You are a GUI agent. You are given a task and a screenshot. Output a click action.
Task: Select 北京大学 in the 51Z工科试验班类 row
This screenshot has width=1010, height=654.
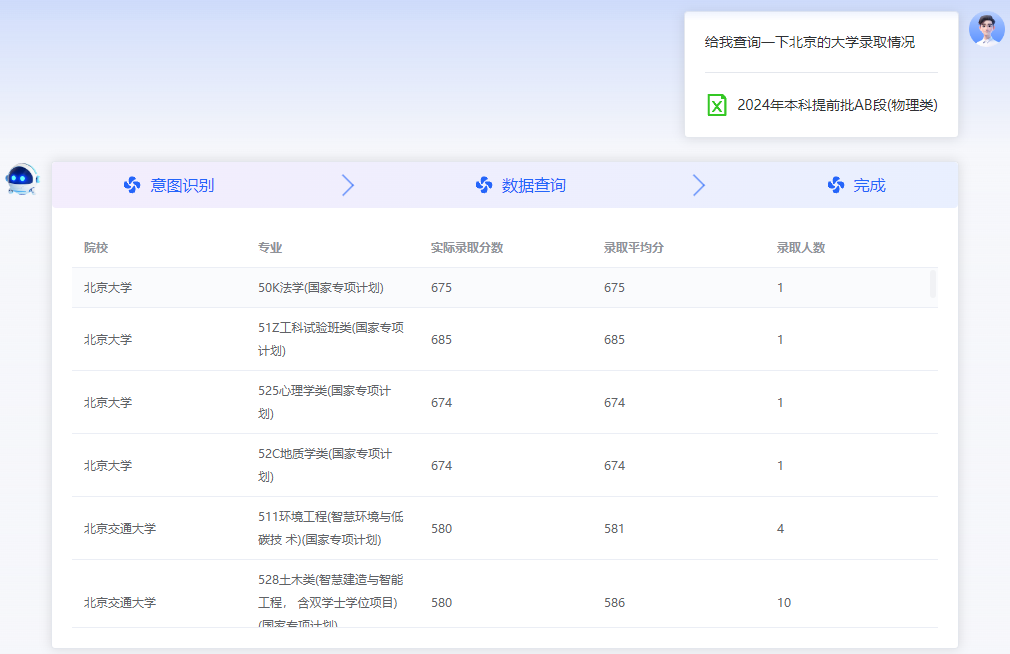[x=108, y=340]
